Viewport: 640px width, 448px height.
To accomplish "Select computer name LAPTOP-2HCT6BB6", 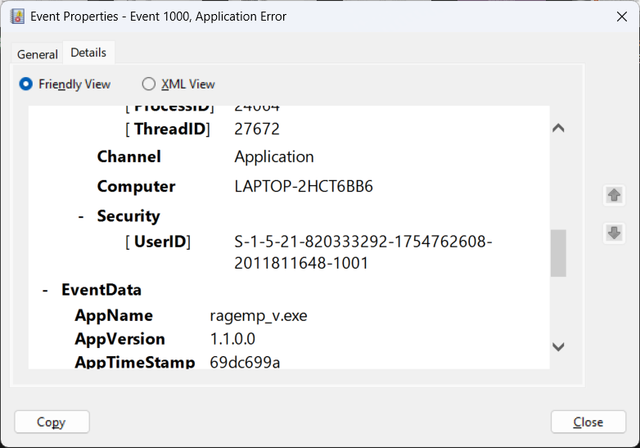I will pyautogui.click(x=304, y=186).
